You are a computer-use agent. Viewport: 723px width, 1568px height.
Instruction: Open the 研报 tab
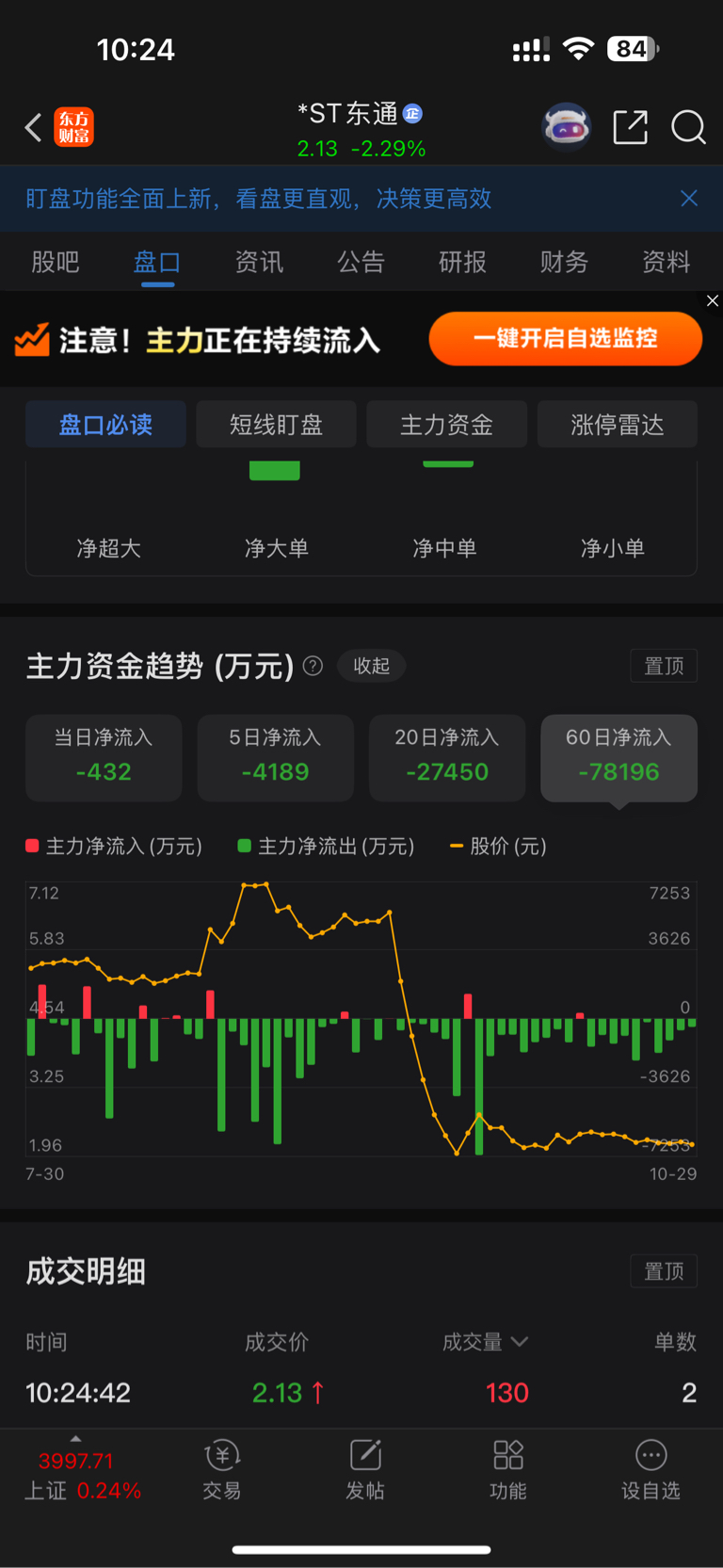pos(462,262)
